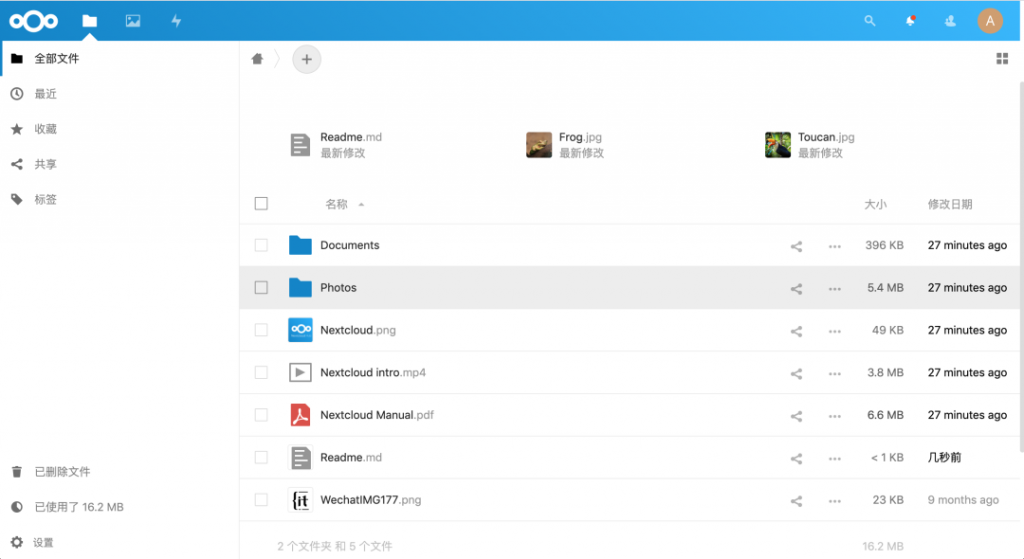The width and height of the screenshot is (1024, 559).
Task: Click the search magnifier icon
Action: [x=870, y=20]
